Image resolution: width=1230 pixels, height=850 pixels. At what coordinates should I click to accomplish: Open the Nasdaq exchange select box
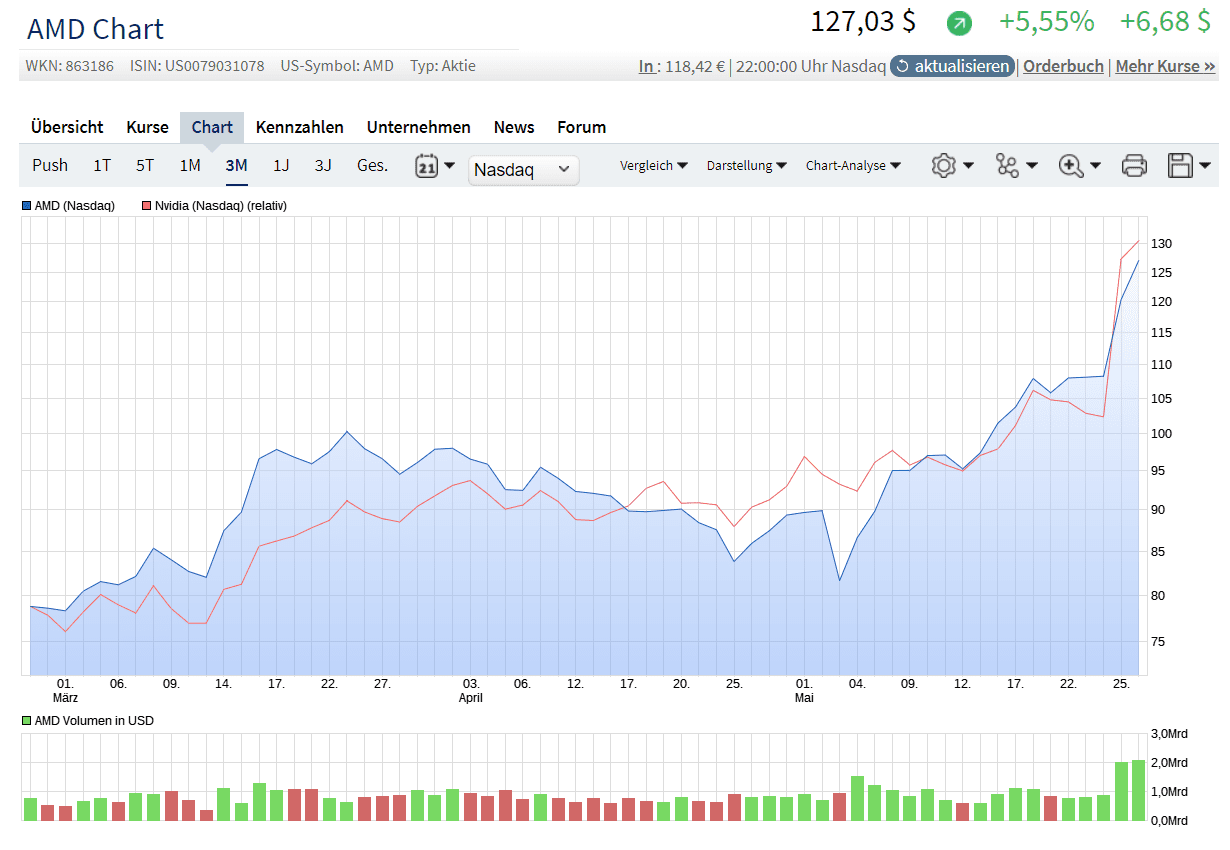coord(524,169)
